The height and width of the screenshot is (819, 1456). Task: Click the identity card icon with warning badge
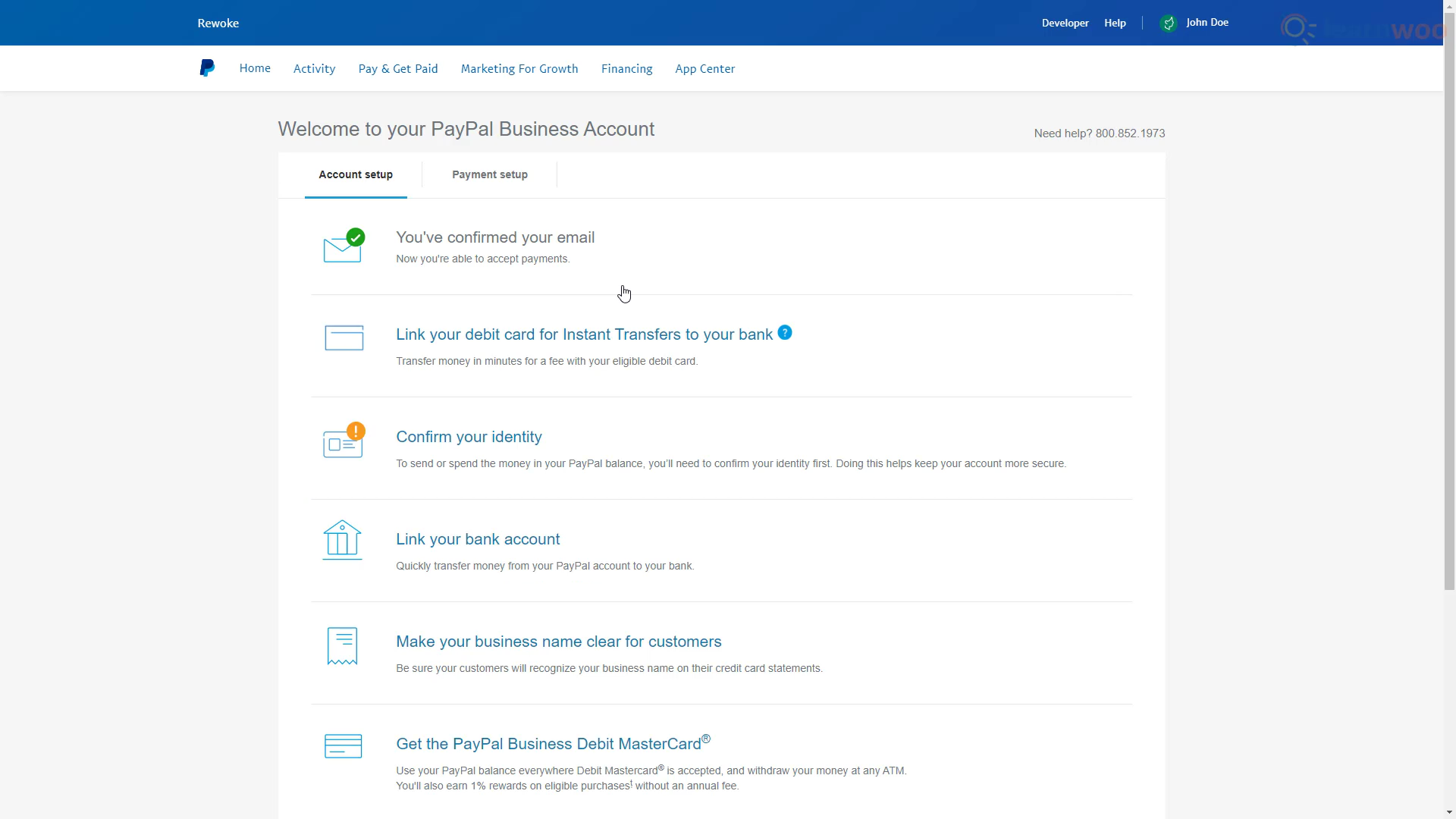point(344,441)
